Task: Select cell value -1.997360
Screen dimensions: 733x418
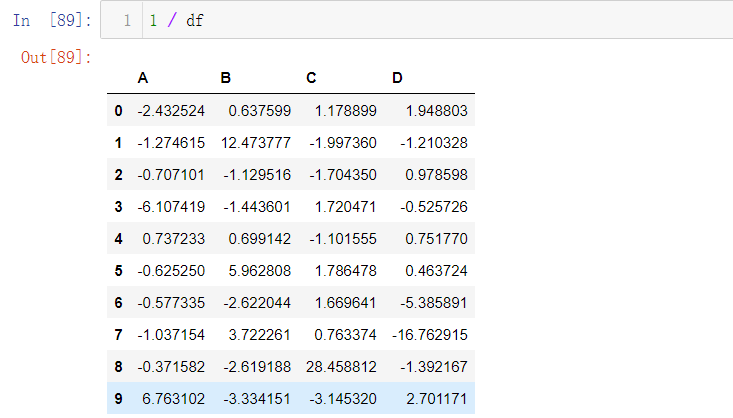Action: point(343,143)
